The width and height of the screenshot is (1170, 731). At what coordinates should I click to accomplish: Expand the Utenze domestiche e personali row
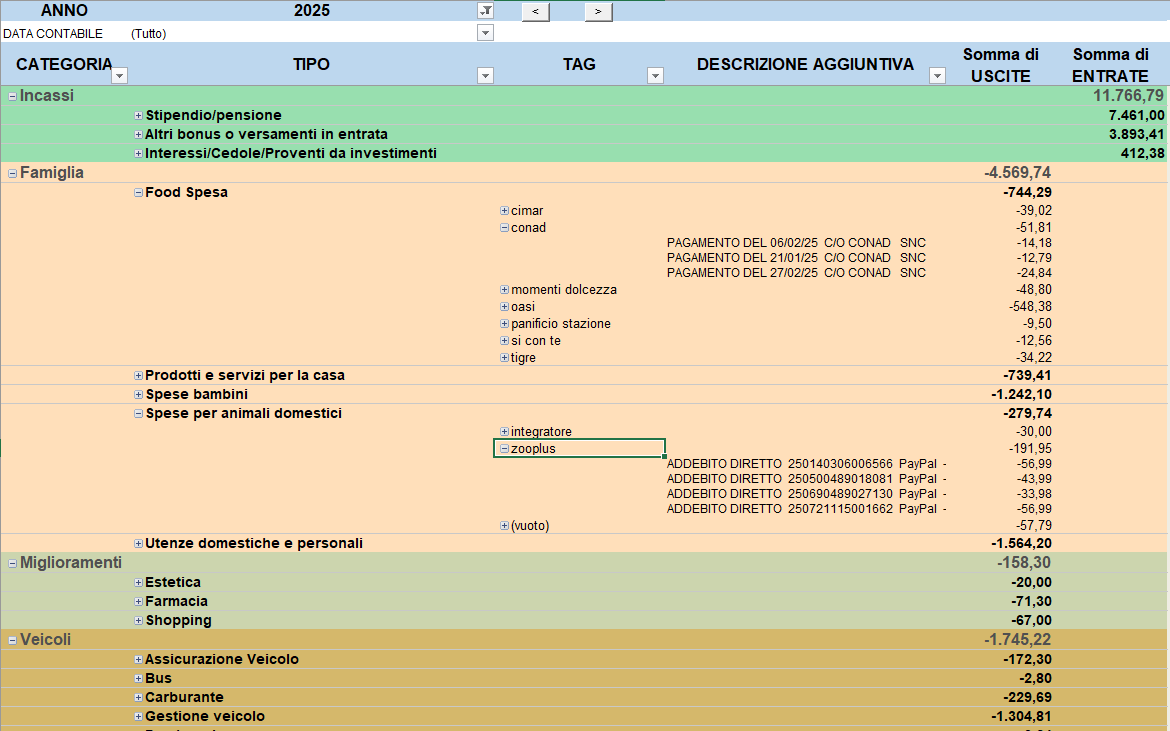(138, 544)
